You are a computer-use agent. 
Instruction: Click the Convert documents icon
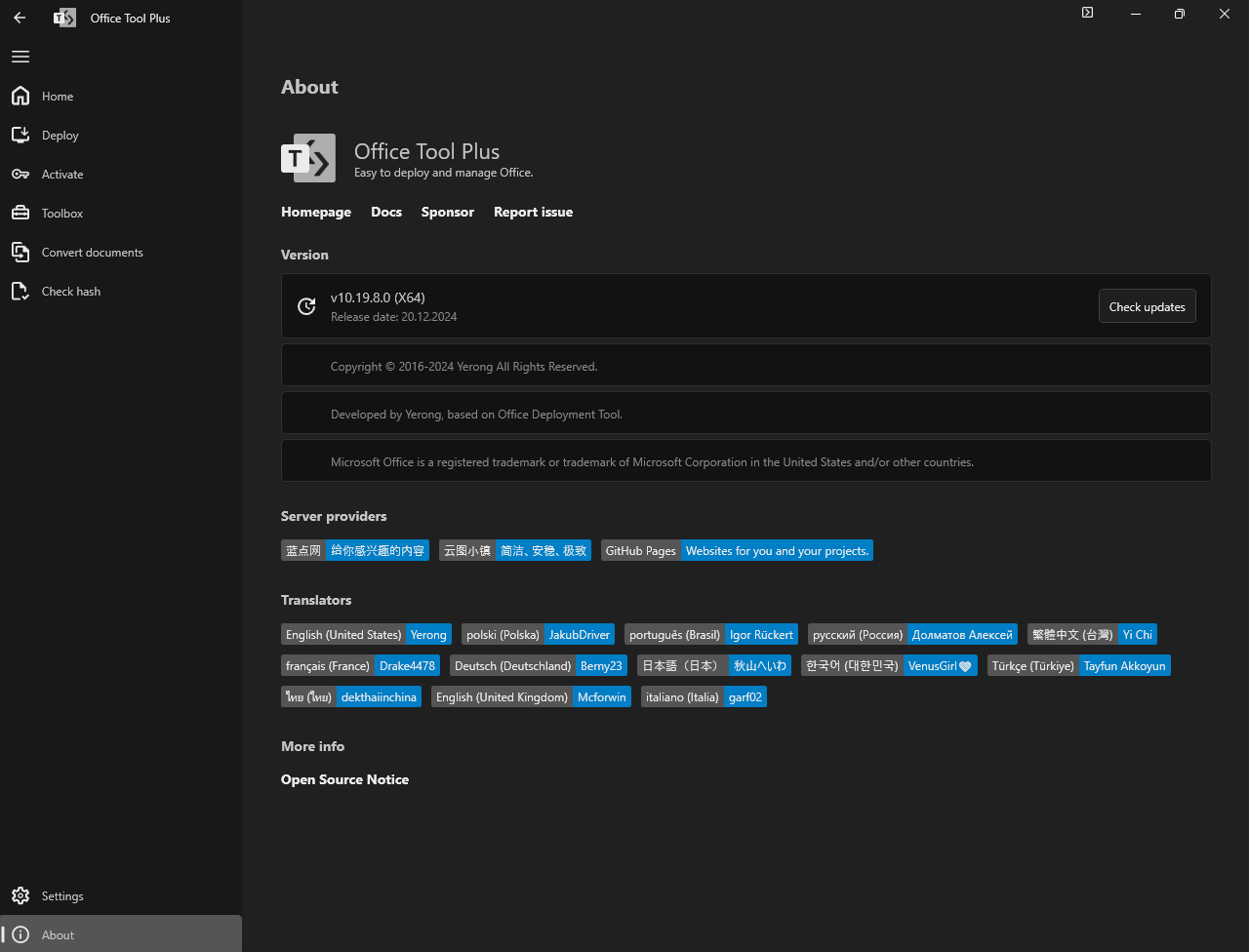tap(20, 252)
